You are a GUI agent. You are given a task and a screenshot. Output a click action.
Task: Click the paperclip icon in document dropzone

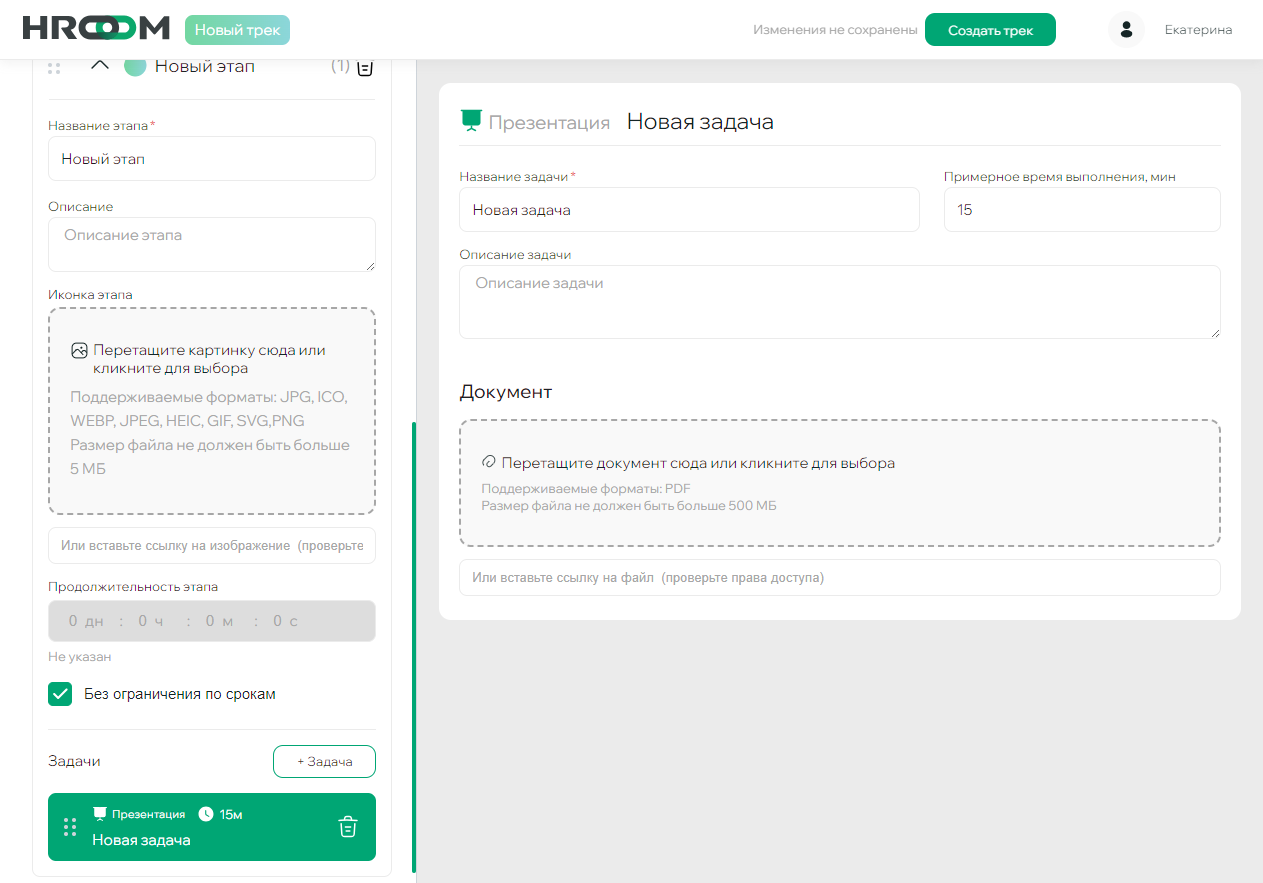pos(489,463)
